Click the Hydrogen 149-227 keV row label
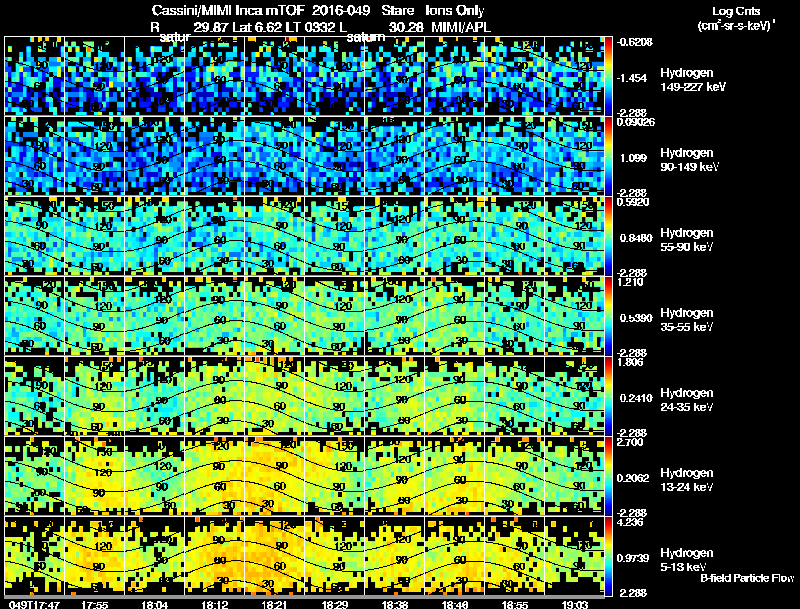The width and height of the screenshot is (800, 609). pyautogui.click(x=692, y=80)
